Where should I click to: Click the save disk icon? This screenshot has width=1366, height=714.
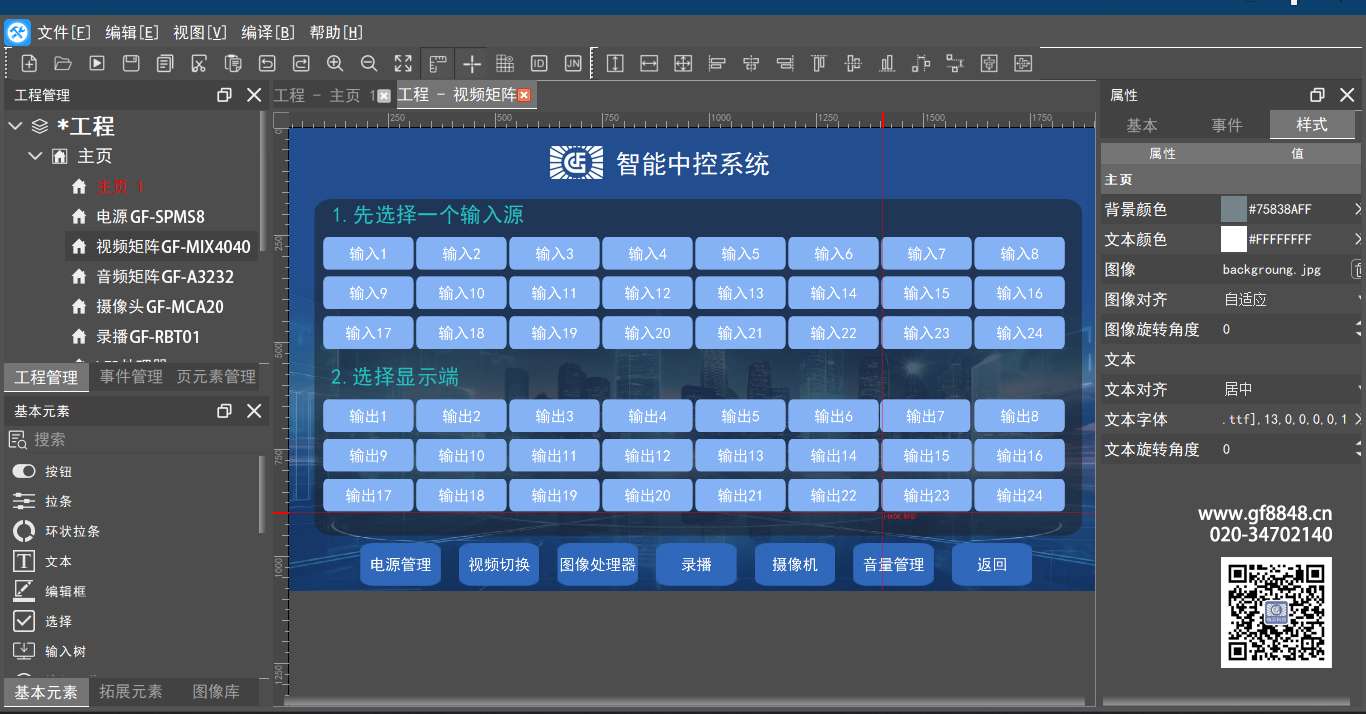click(x=131, y=64)
